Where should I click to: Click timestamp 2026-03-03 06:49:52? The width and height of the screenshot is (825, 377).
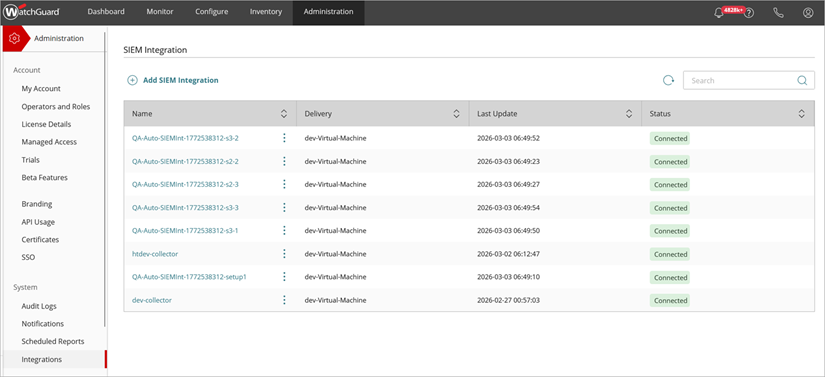pos(508,138)
